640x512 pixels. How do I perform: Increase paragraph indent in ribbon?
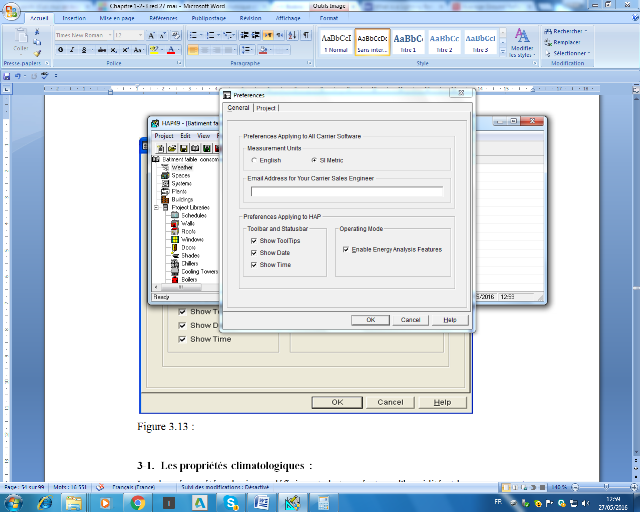[x=256, y=35]
